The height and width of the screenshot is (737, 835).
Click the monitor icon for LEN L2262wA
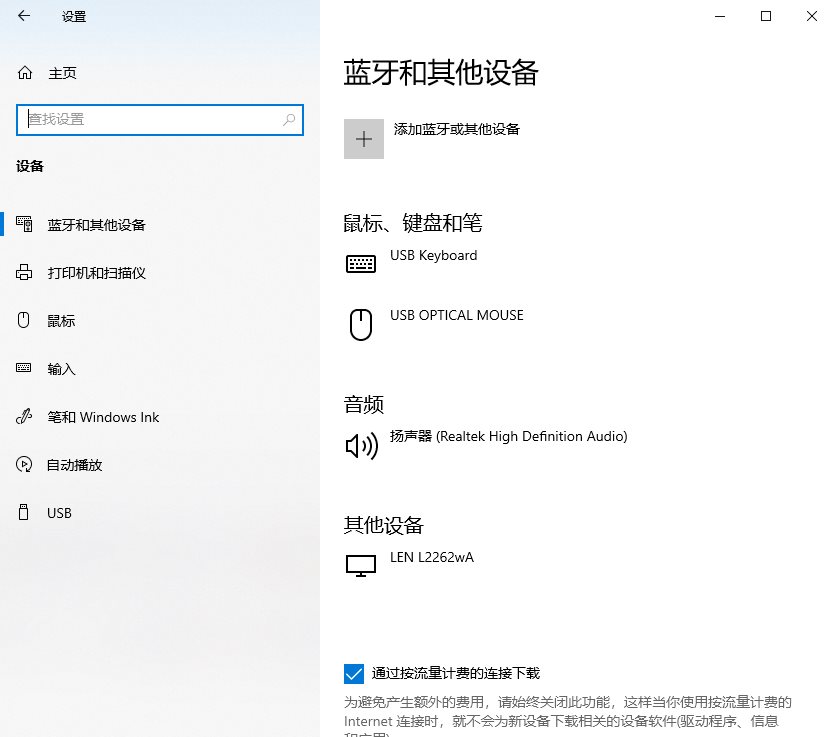click(x=361, y=566)
